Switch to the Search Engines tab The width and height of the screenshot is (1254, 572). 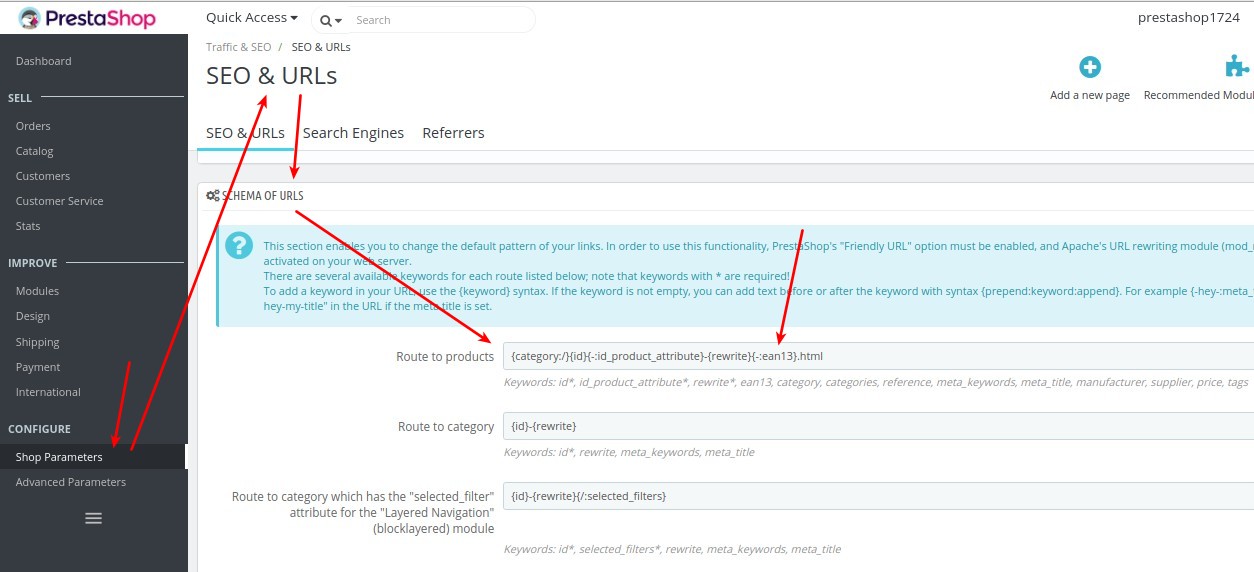click(353, 133)
